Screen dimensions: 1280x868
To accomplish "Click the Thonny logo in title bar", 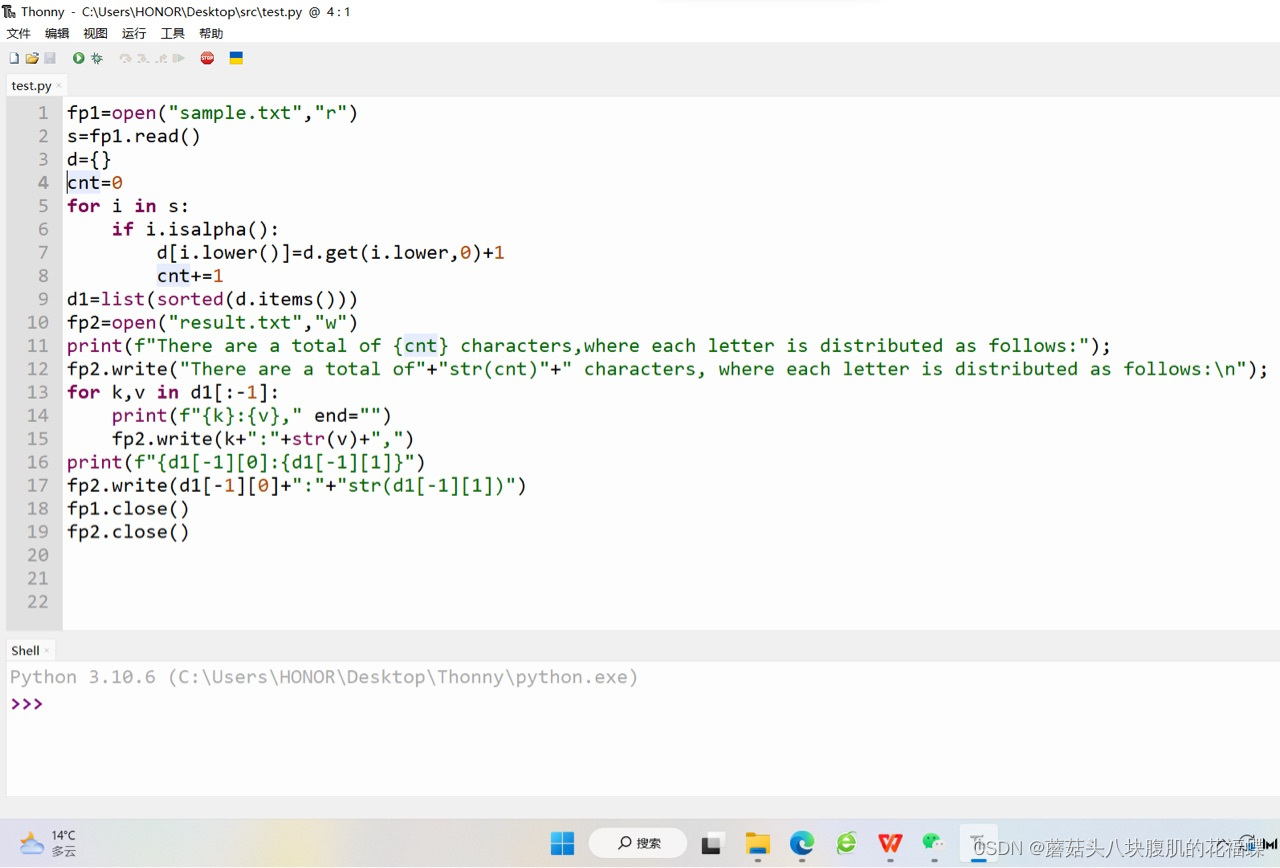I will tap(9, 11).
